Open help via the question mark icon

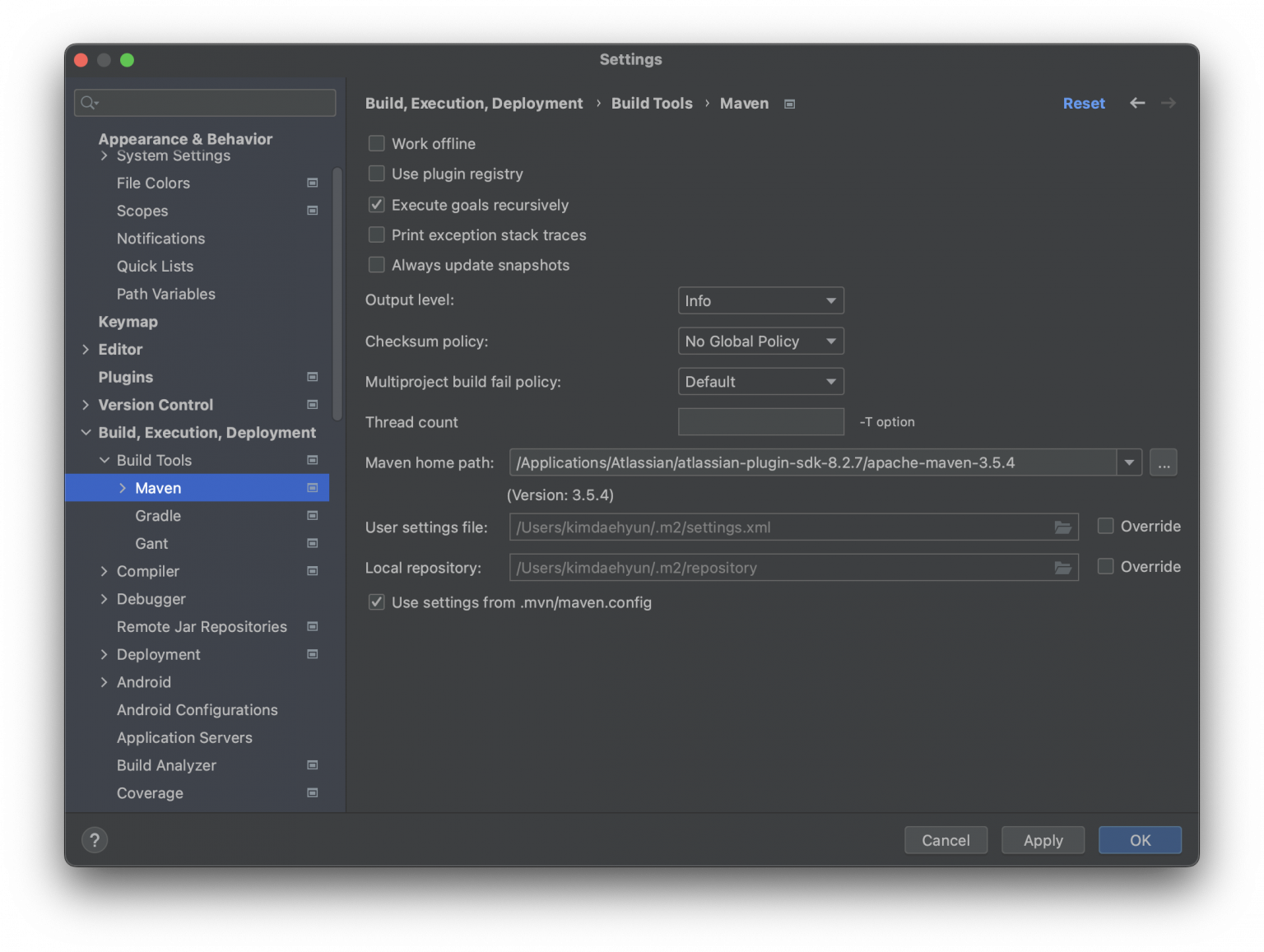tap(94, 839)
